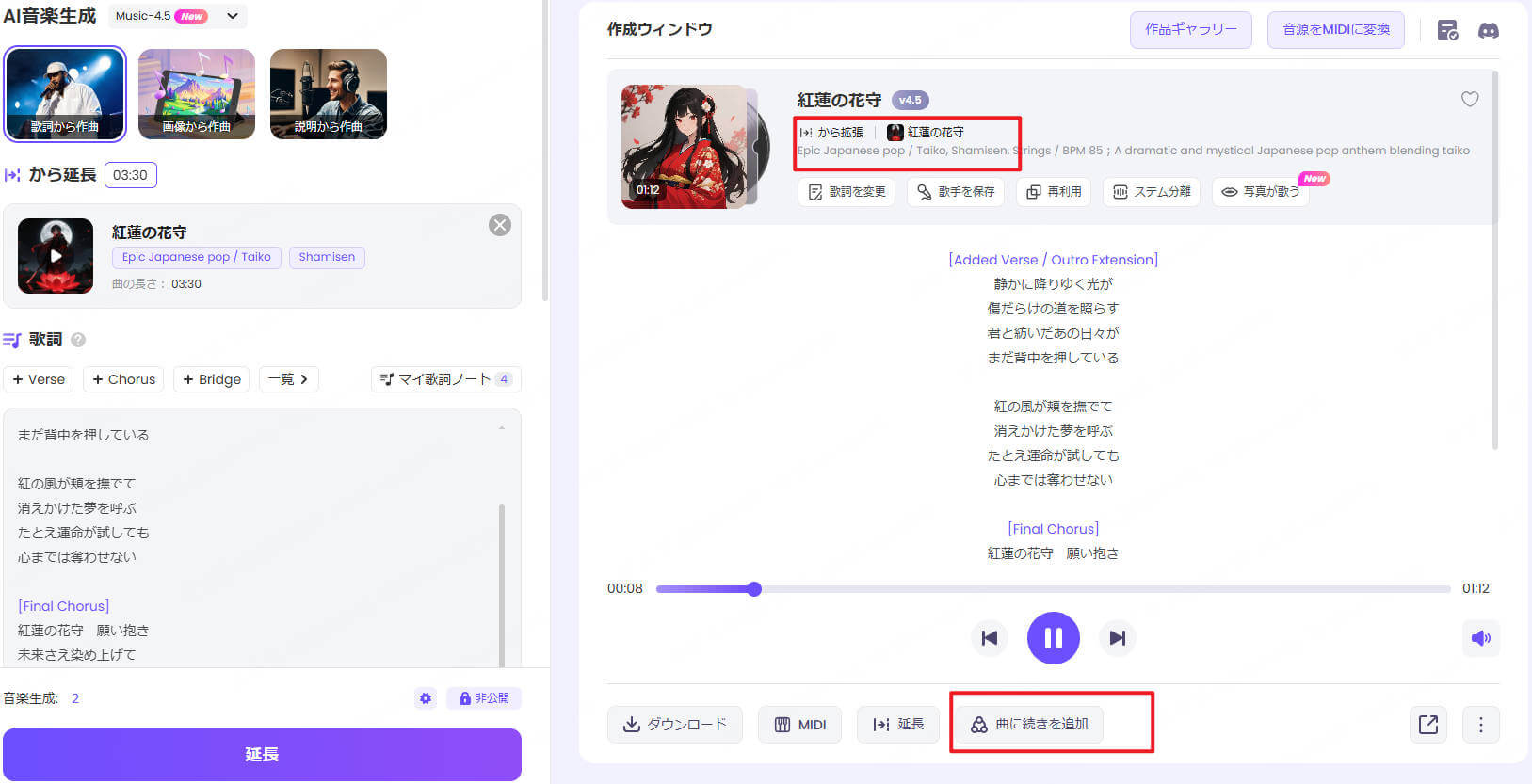This screenshot has width=1532, height=784.
Task: Open the generation settings gear icon
Action: click(x=426, y=698)
